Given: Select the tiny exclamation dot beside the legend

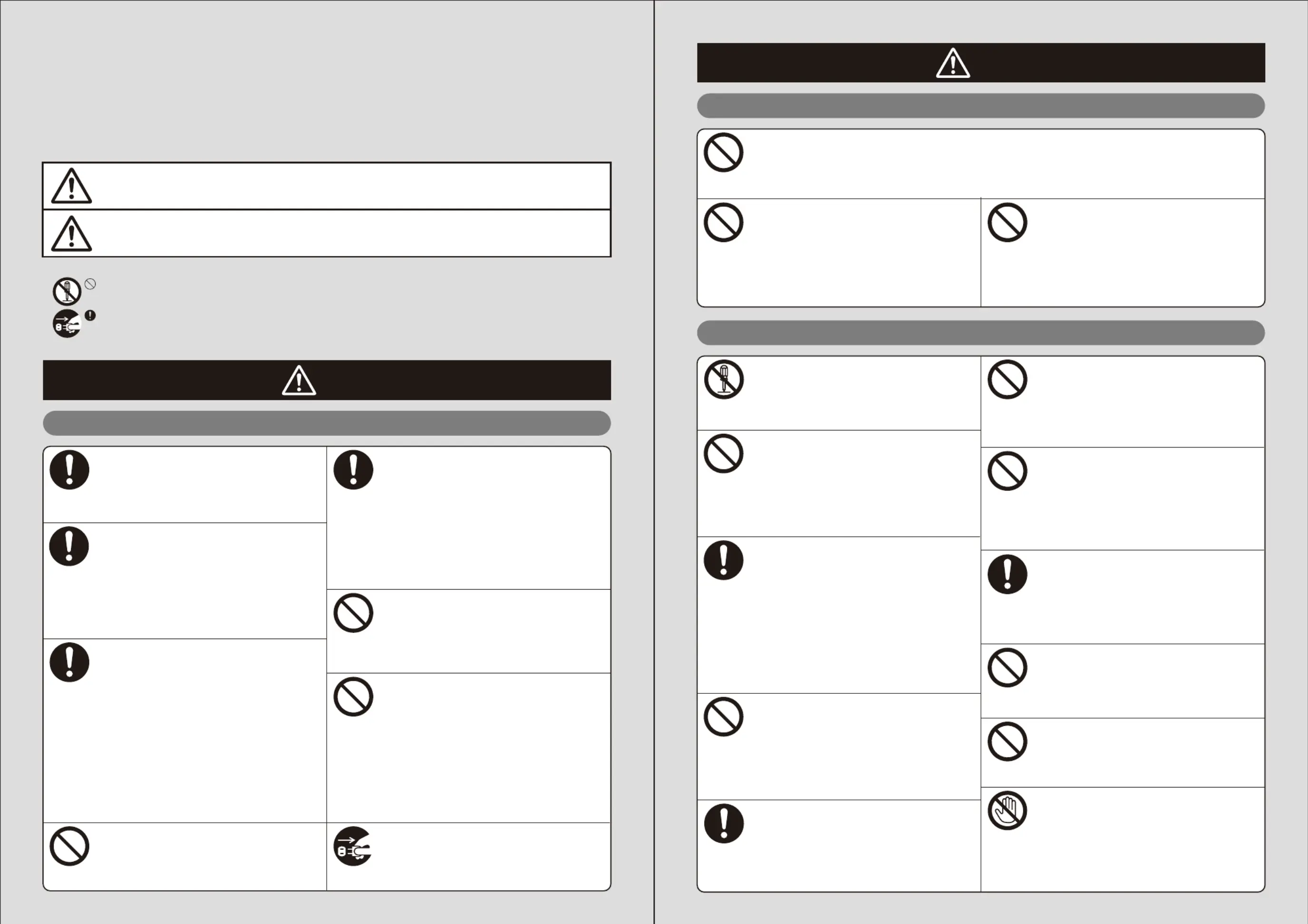Looking at the screenshot, I should tap(90, 315).
